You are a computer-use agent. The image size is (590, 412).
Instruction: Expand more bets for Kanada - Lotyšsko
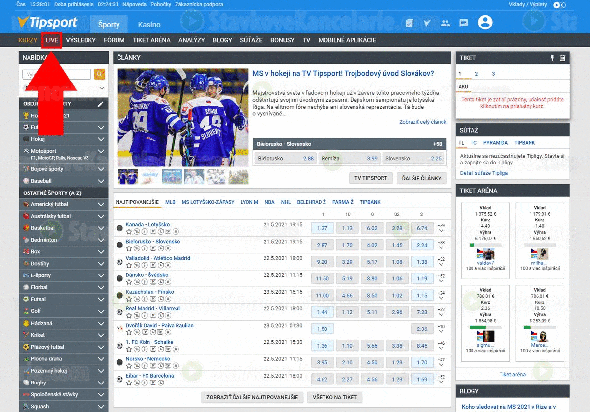(442, 228)
